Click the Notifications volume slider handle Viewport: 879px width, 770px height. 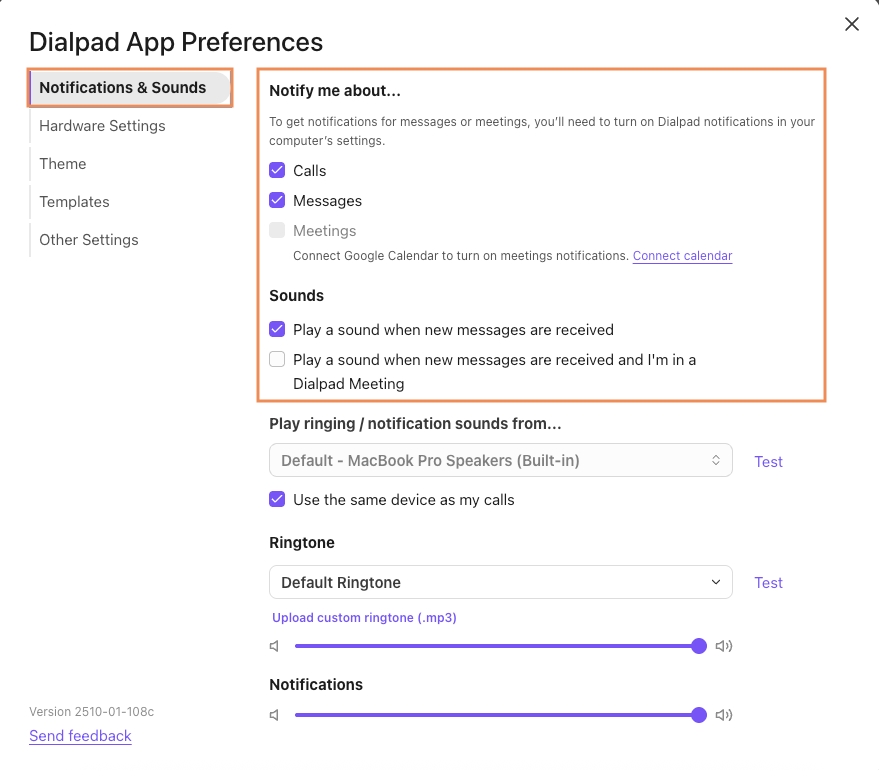click(699, 715)
